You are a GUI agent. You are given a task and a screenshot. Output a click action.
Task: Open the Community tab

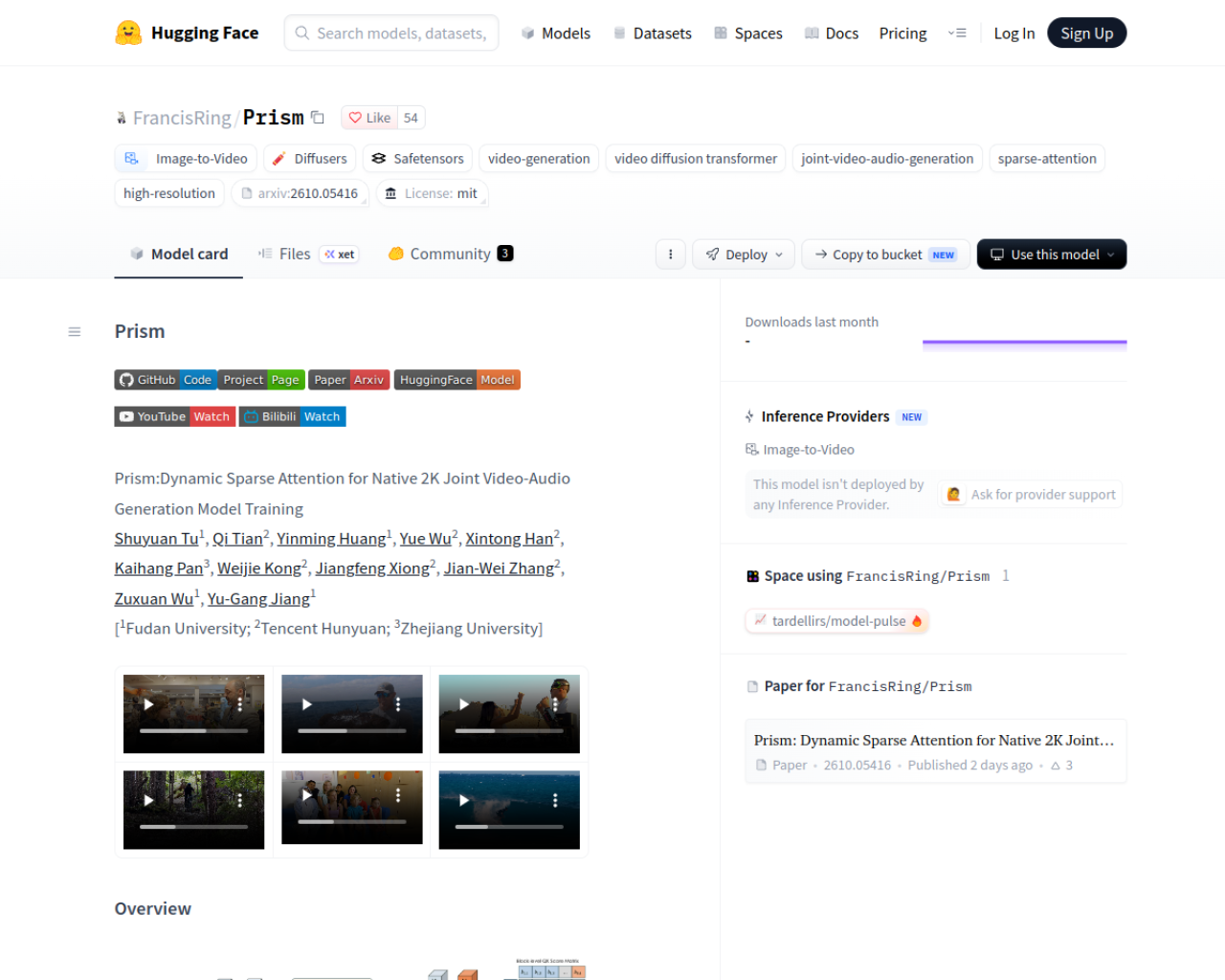451,254
